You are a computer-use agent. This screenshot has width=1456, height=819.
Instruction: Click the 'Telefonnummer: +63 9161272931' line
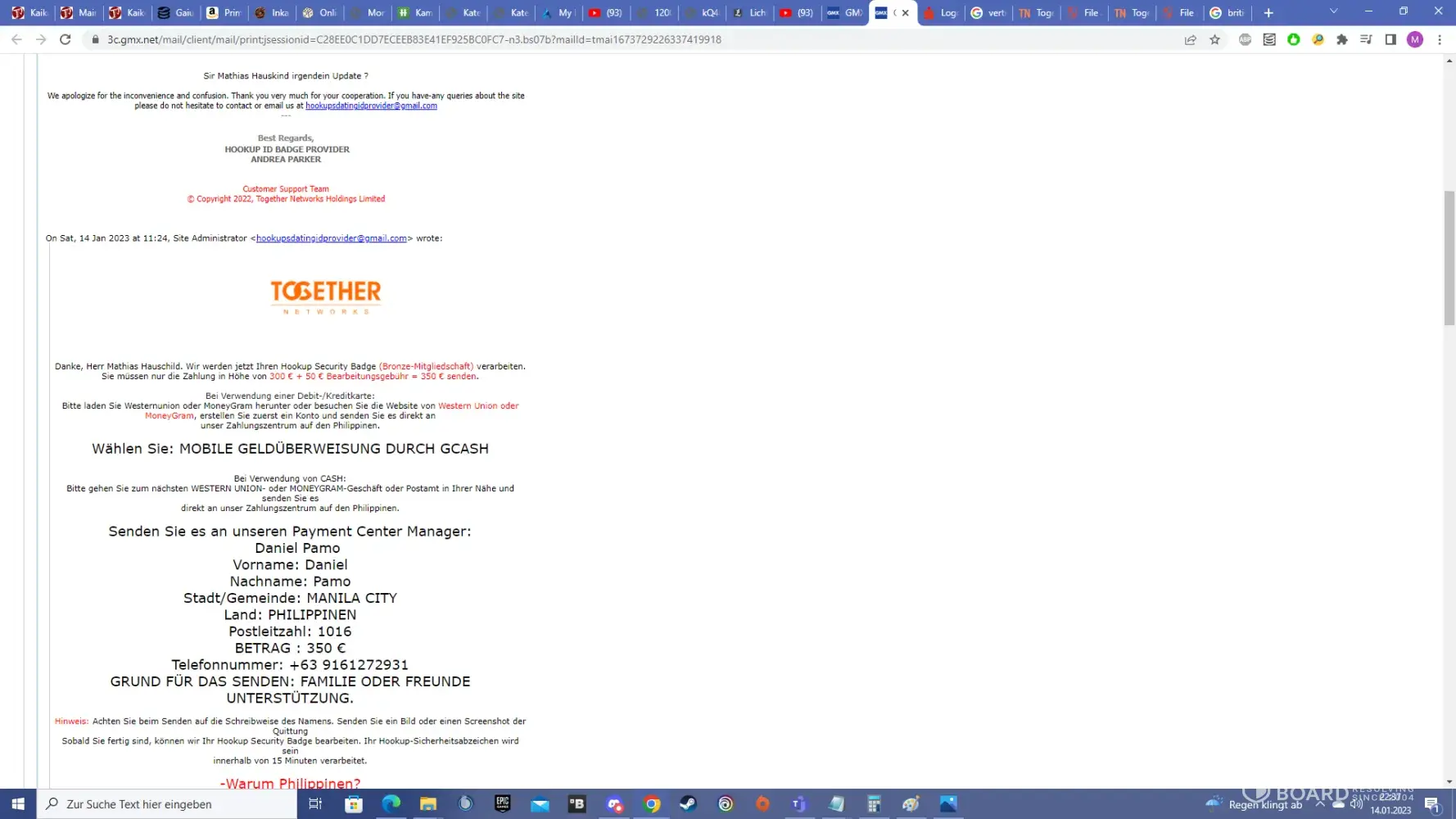(290, 665)
